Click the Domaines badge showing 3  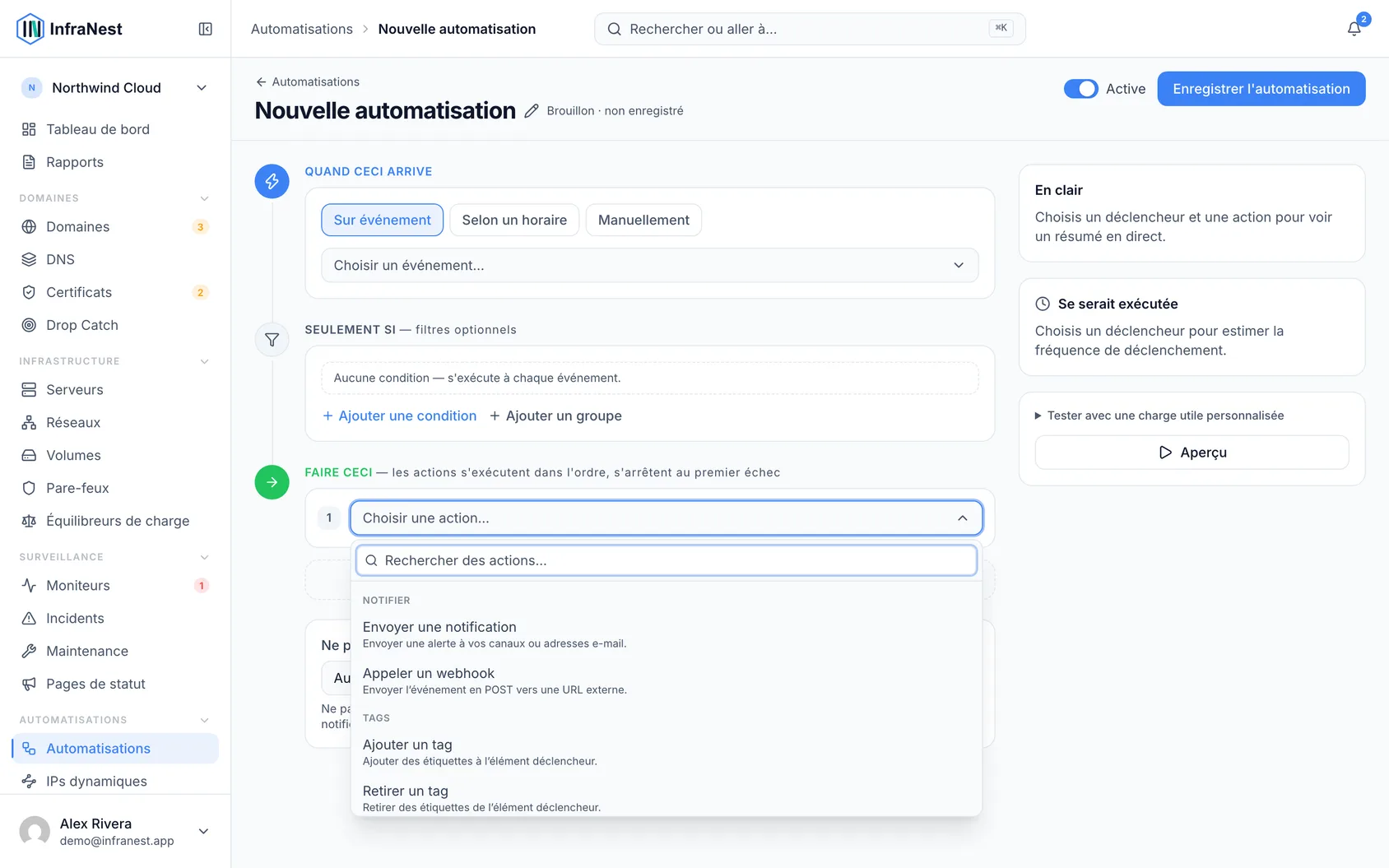(201, 226)
